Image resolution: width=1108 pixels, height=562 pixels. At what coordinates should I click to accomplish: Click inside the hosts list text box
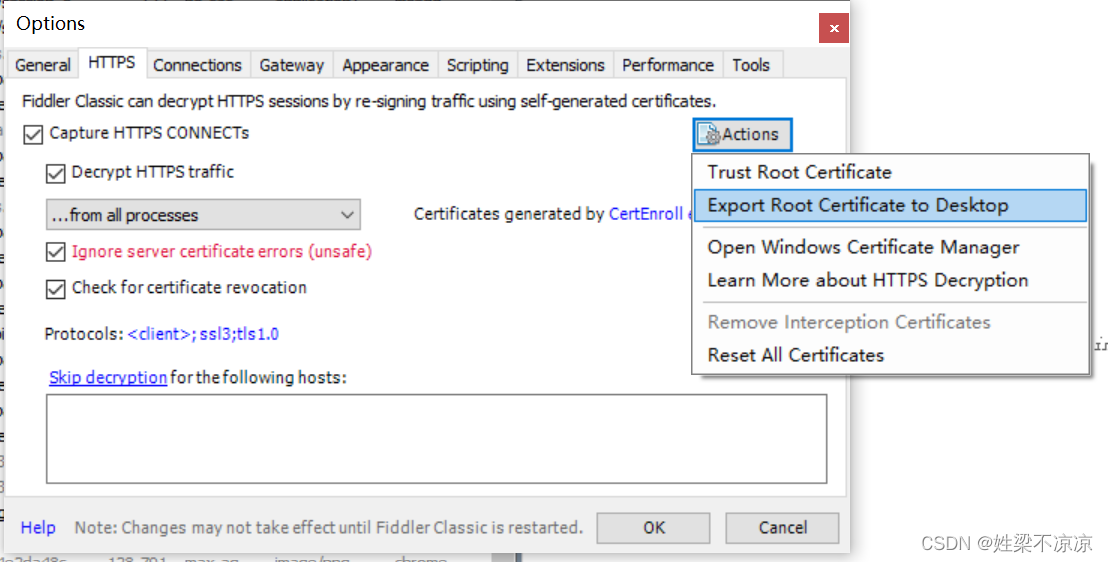tap(437, 439)
